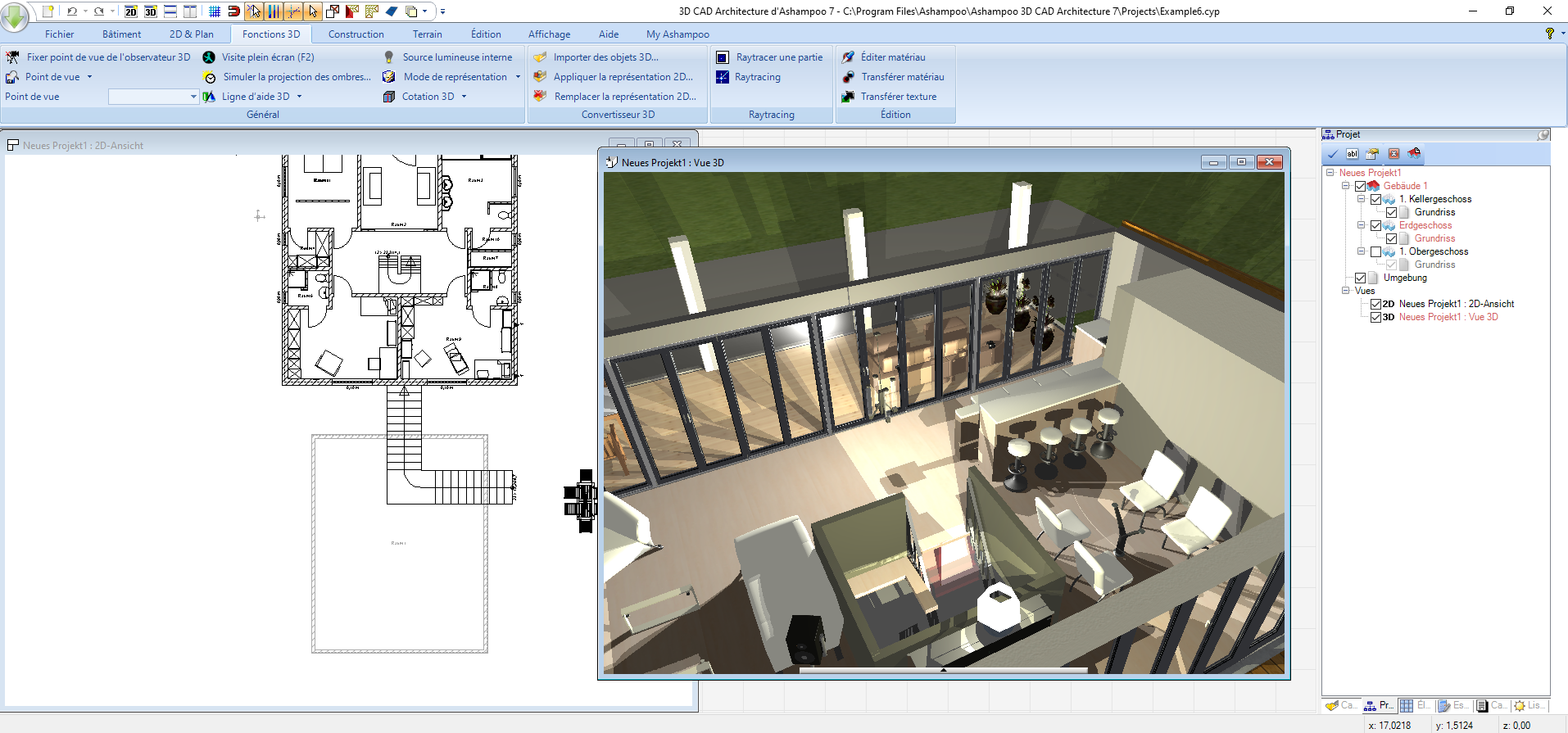This screenshot has height=733, width=1568.
Task: Click the Transférer texture icon
Action: coord(849,97)
